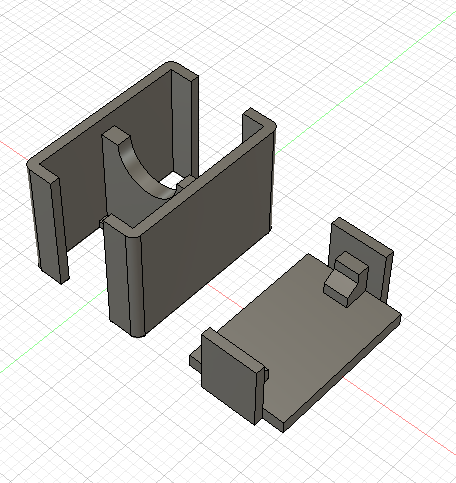Select the small block beside the square hole
Image resolution: width=456 pixels, height=483 pixels.
pos(185,183)
